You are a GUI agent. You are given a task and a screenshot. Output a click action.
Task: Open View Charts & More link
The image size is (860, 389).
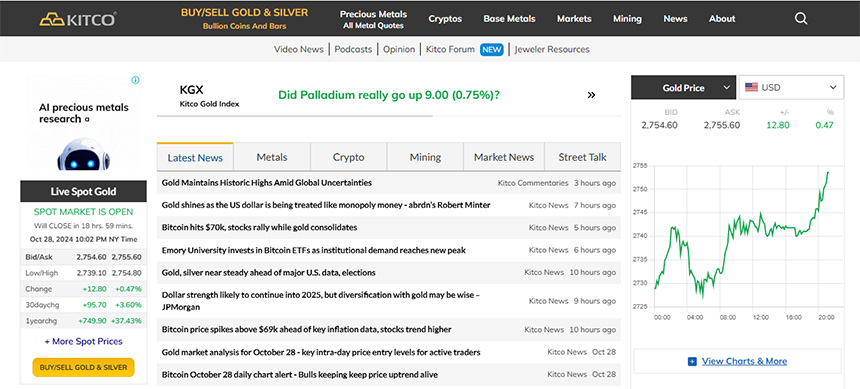744,361
